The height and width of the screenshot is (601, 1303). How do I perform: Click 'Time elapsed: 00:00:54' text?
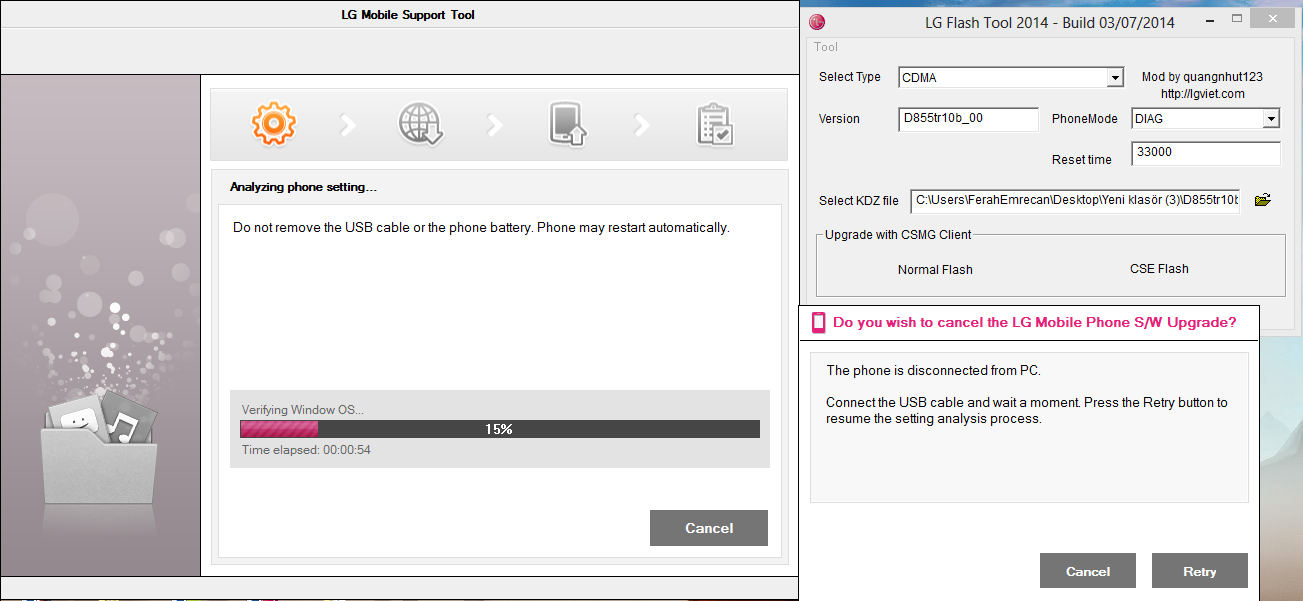click(307, 450)
